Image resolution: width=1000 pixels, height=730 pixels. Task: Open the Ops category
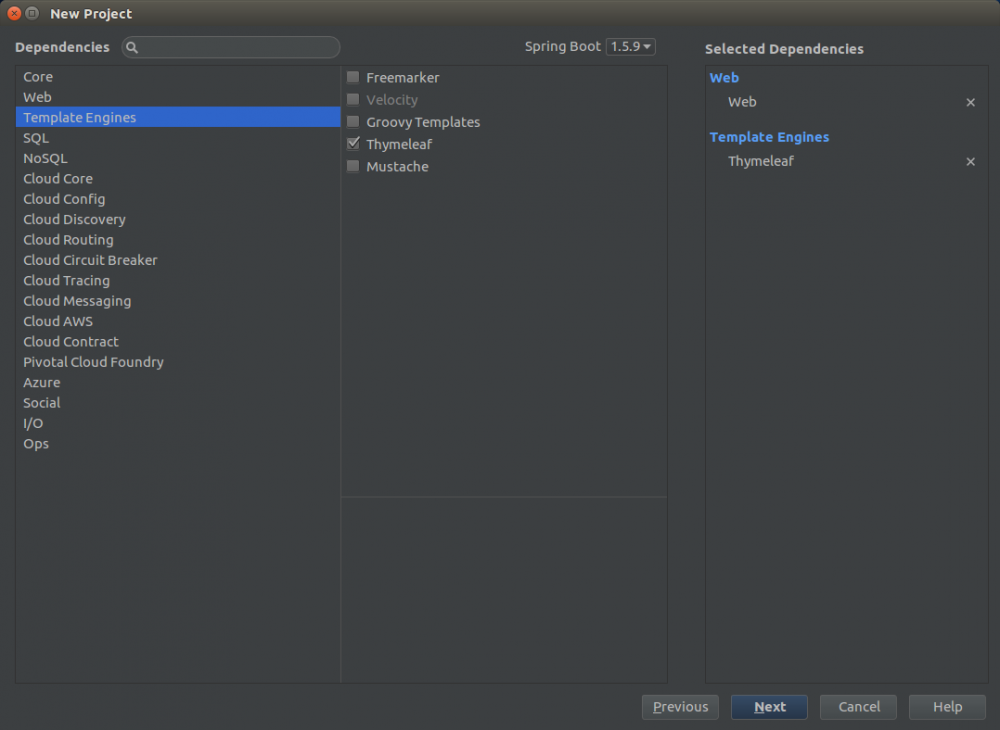(x=36, y=444)
